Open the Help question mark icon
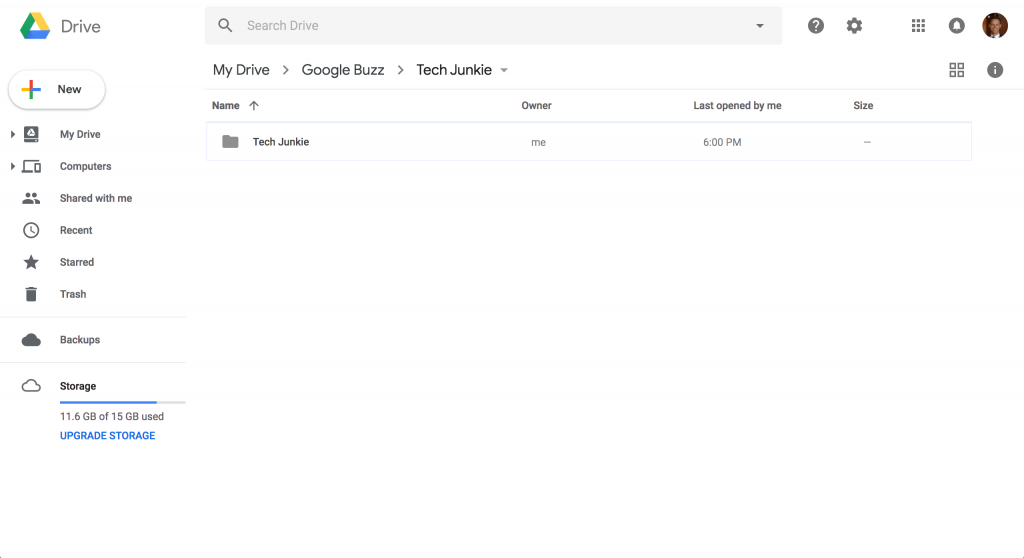 click(x=816, y=25)
